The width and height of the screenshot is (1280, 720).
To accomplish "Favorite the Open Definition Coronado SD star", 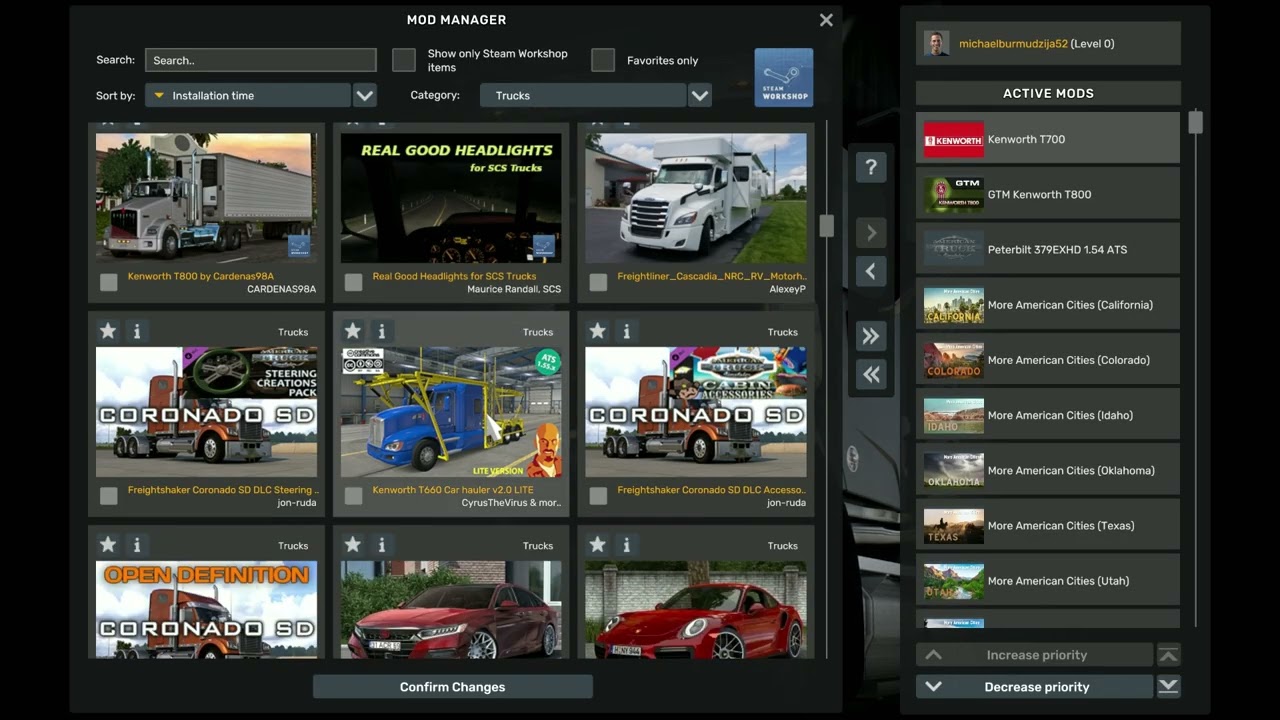I will 108,545.
